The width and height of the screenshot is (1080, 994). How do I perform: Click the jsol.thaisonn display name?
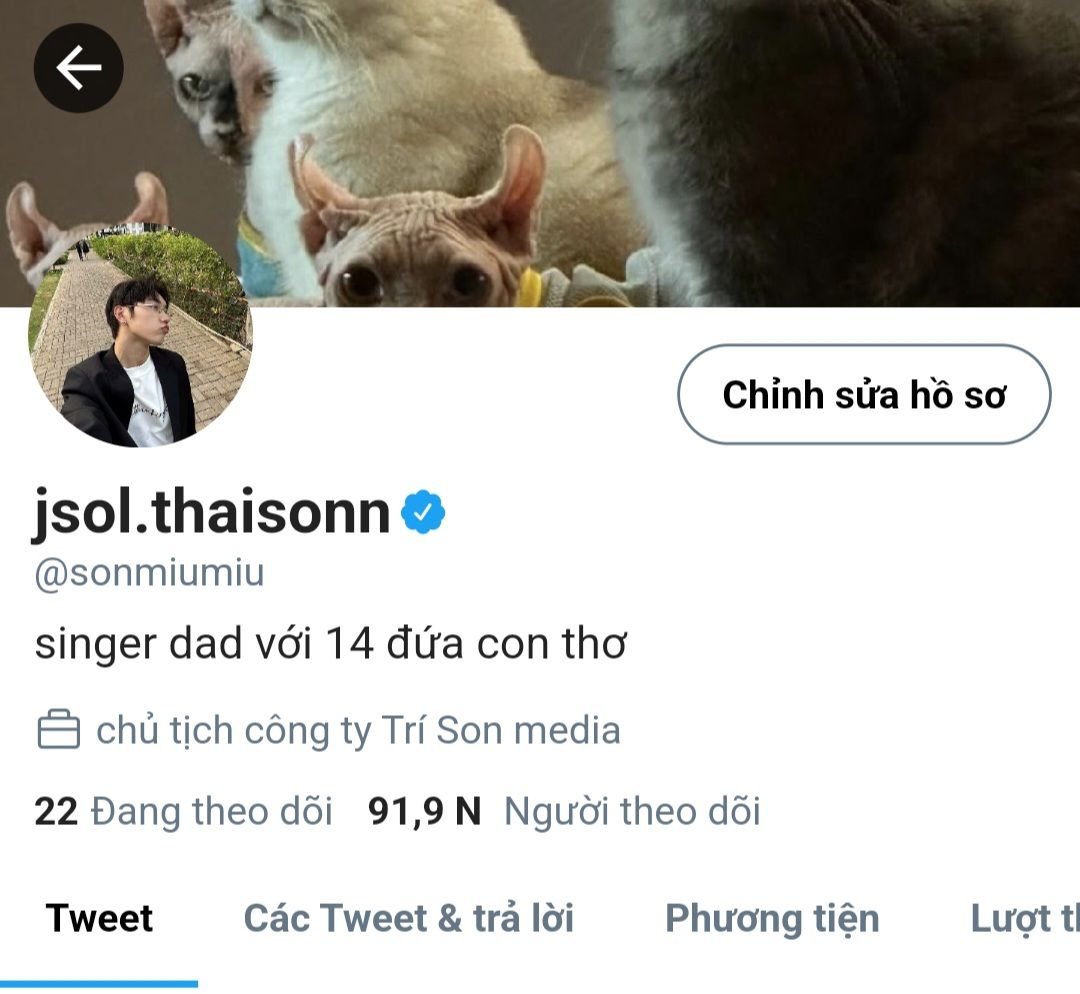click(x=212, y=512)
